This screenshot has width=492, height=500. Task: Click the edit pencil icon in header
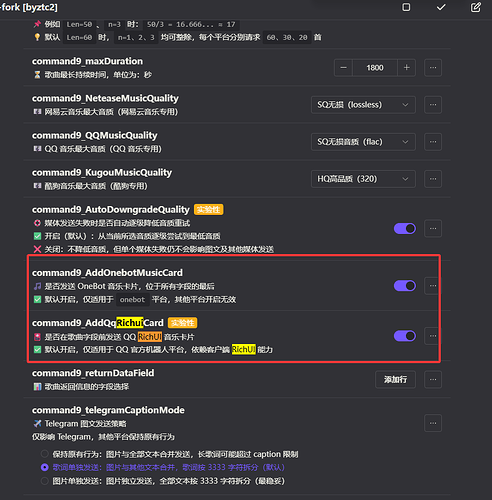pyautogui.click(x=476, y=7)
